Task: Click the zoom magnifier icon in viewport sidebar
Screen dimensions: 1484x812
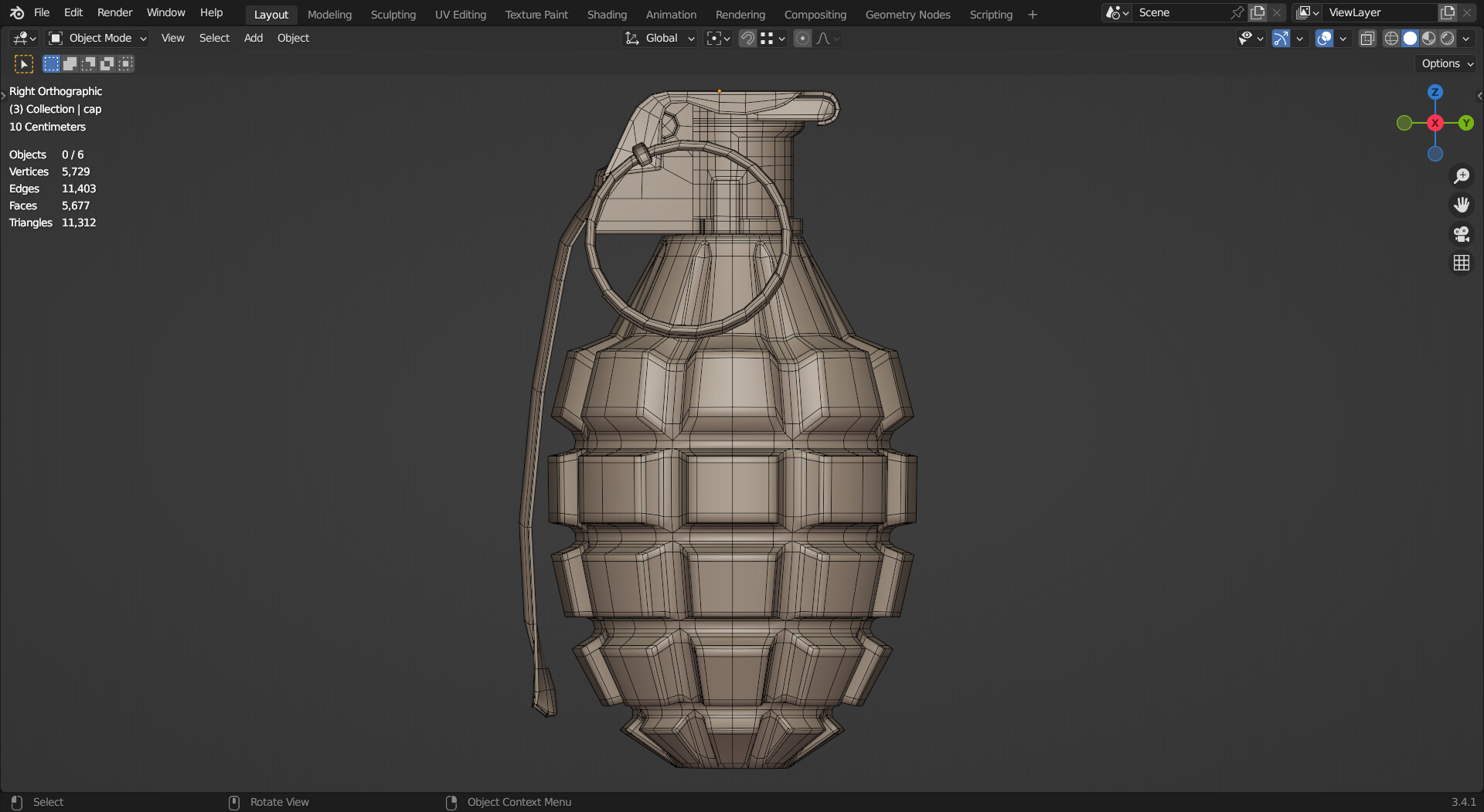Action: point(1462,175)
